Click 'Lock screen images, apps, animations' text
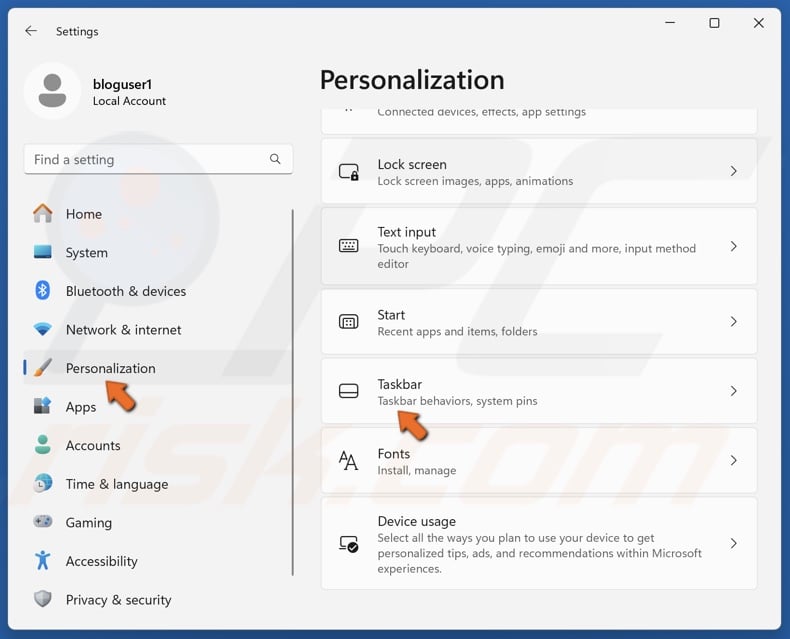This screenshot has height=639, width=790. coord(475,181)
